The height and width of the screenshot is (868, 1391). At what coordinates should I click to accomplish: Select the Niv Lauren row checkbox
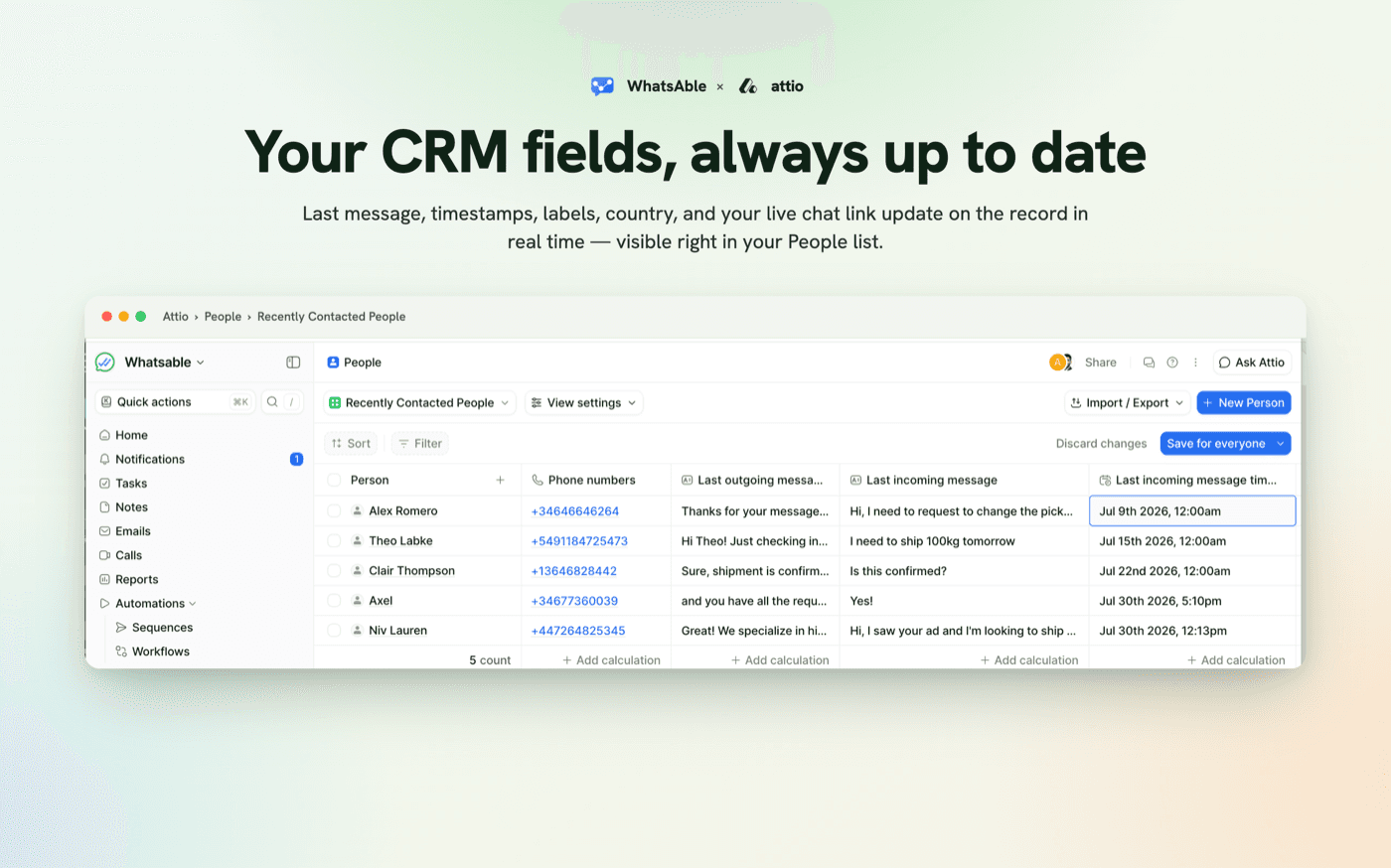tap(334, 631)
